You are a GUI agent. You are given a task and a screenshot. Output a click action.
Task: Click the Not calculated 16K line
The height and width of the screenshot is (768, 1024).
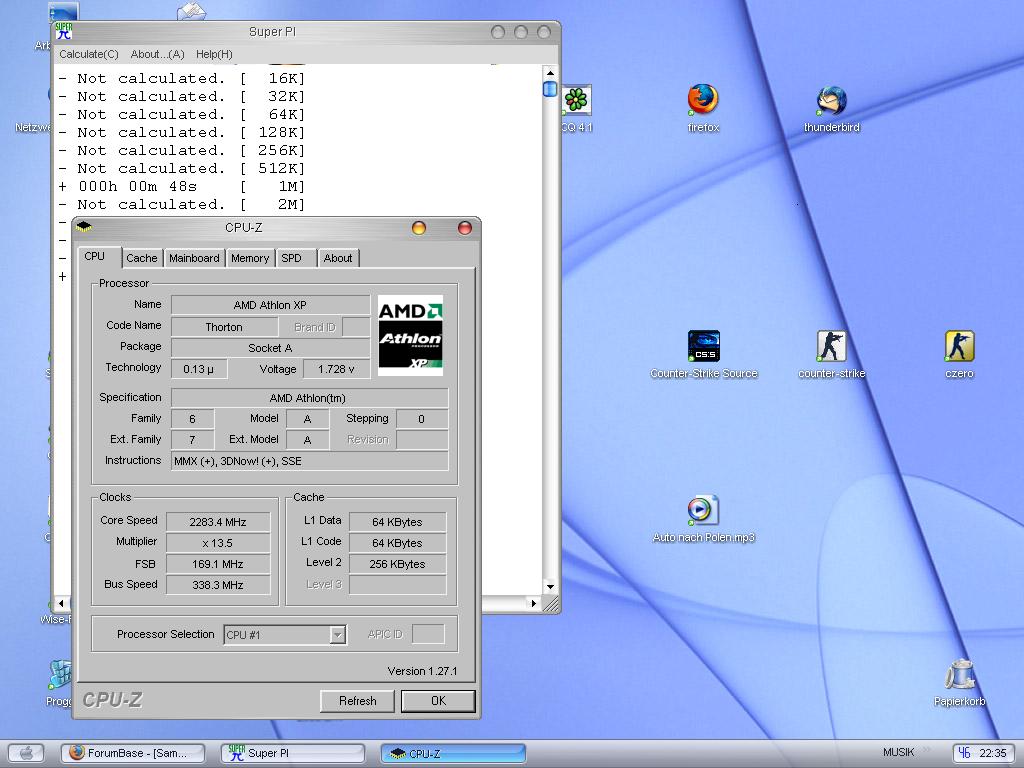182,78
